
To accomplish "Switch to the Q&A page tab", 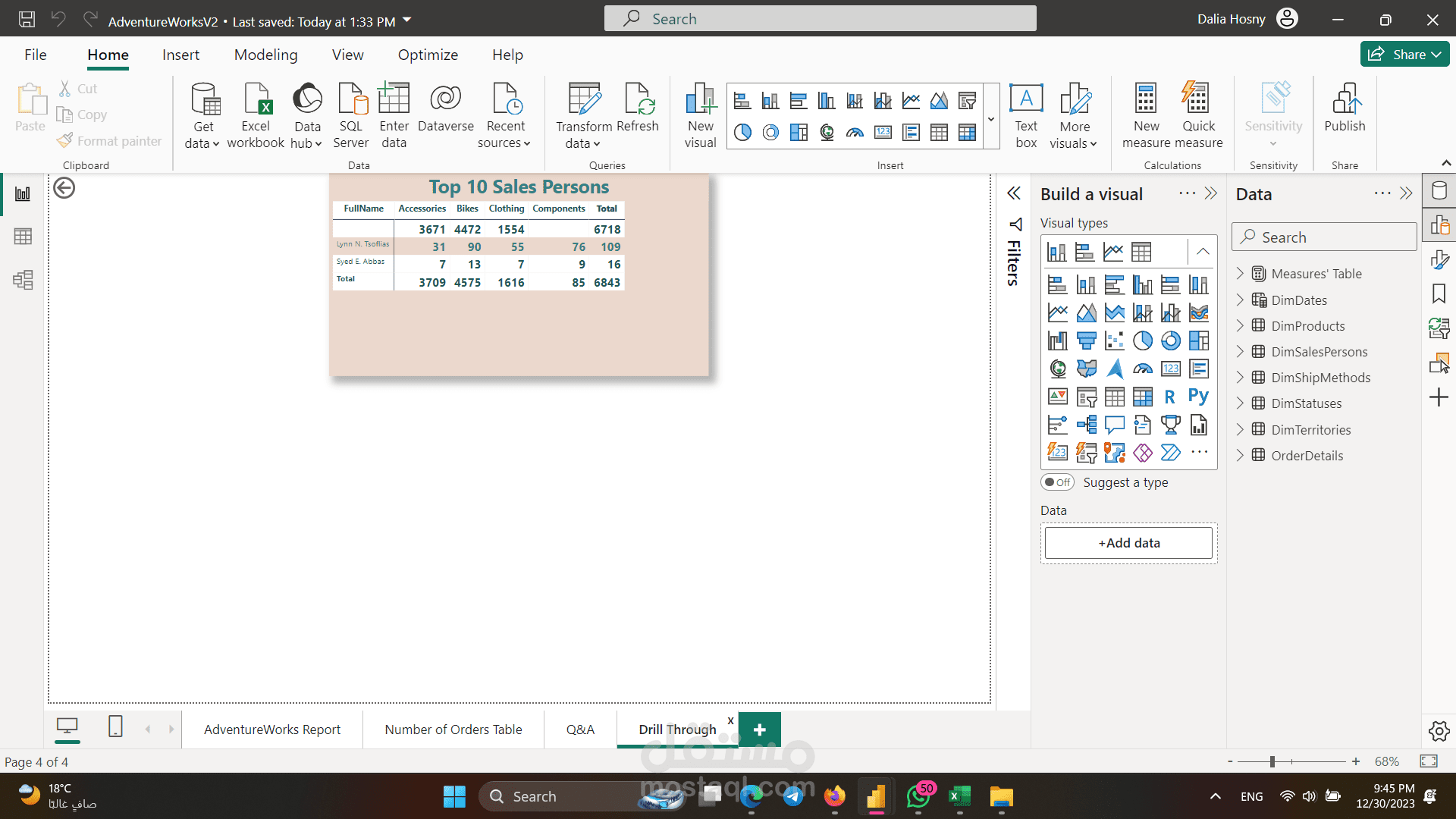I will point(580,730).
